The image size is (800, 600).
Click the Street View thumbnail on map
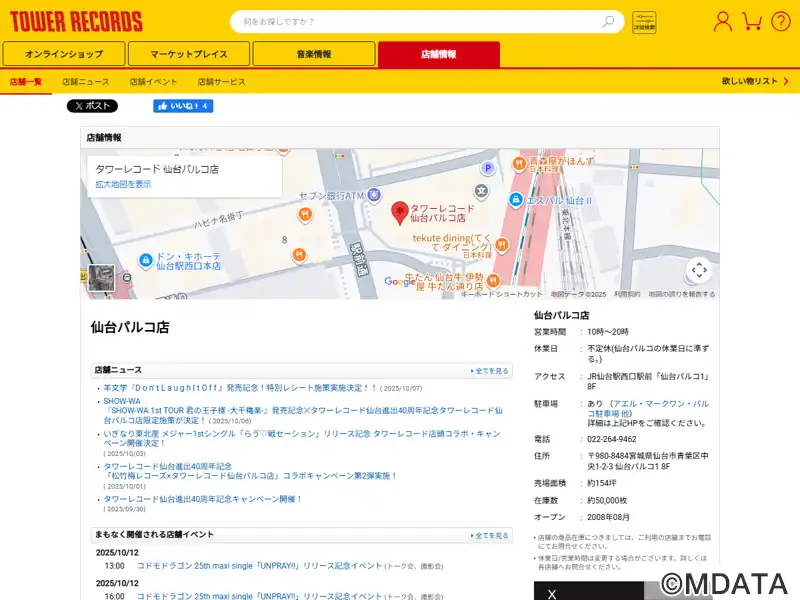point(101,278)
